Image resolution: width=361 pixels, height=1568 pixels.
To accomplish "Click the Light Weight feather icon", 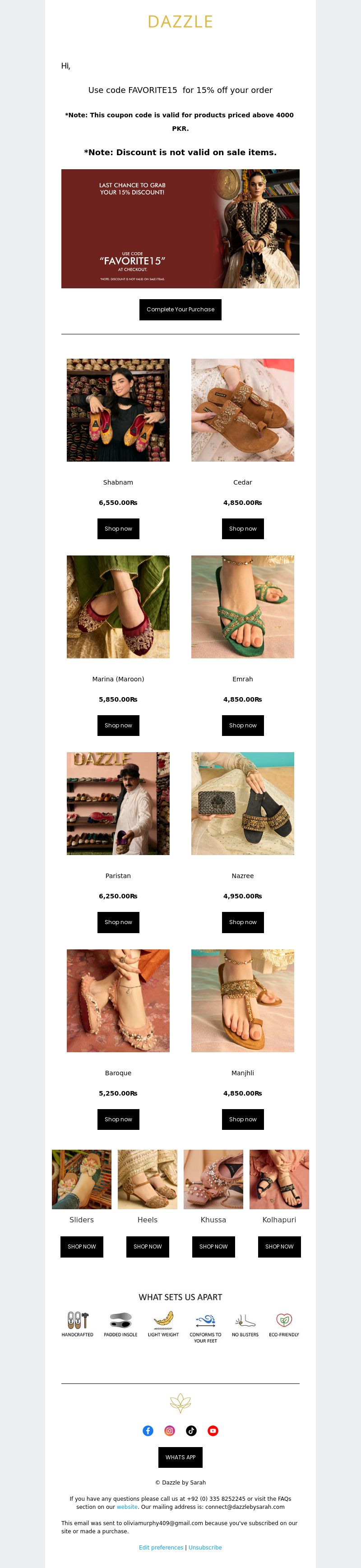I will (163, 1320).
